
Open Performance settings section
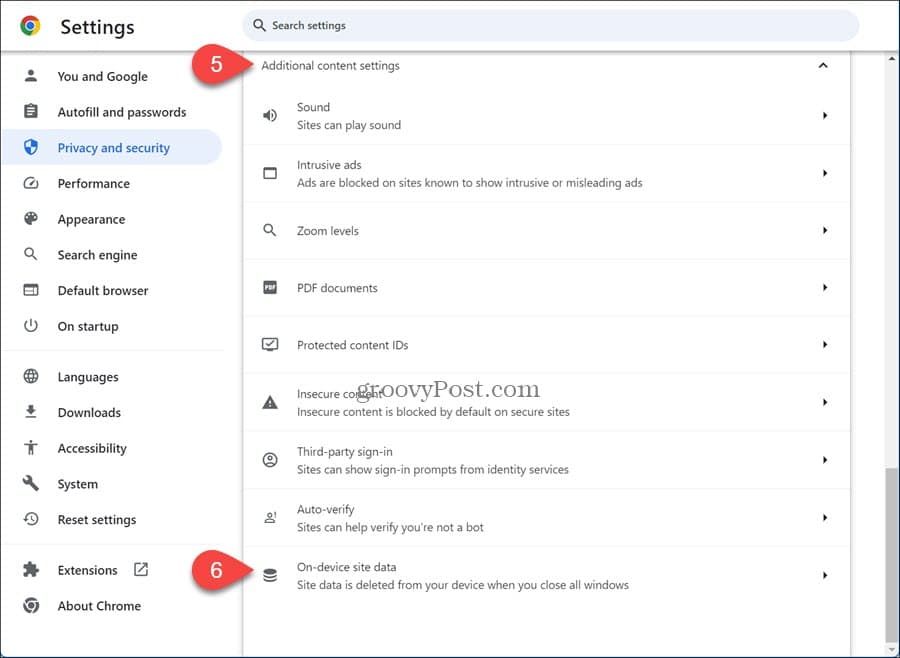112,183
